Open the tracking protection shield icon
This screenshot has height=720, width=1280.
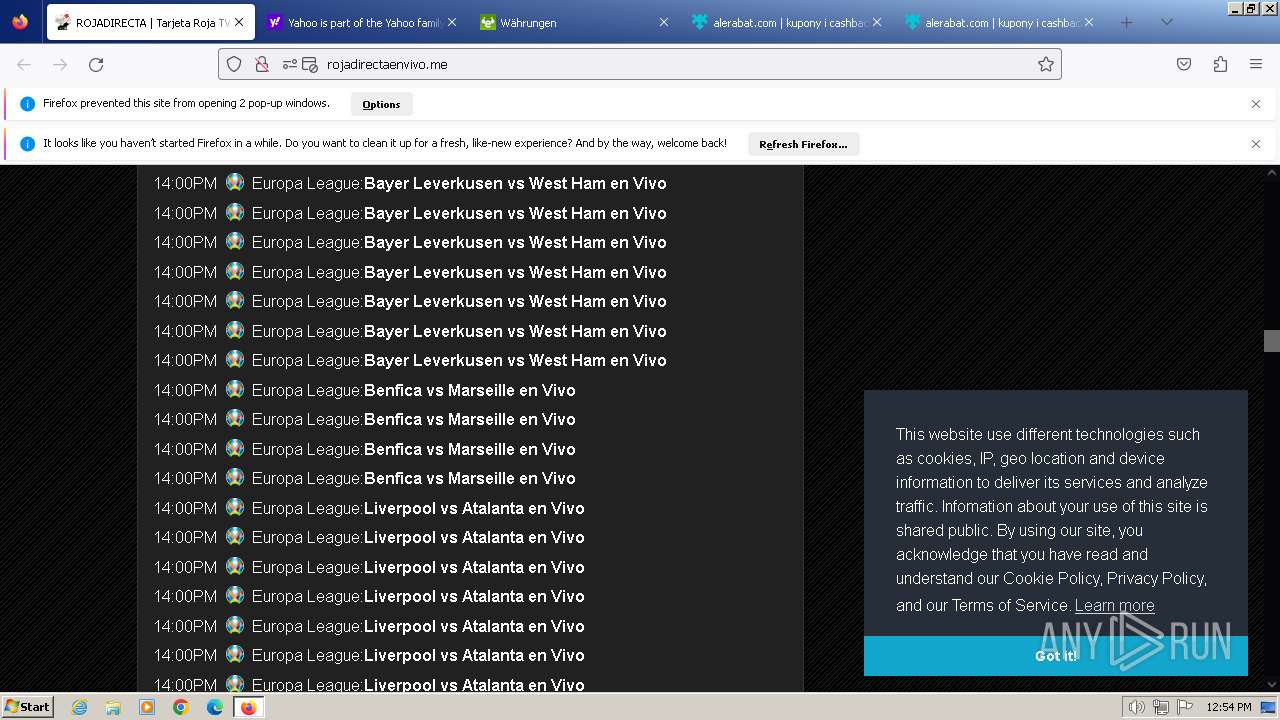tap(234, 64)
